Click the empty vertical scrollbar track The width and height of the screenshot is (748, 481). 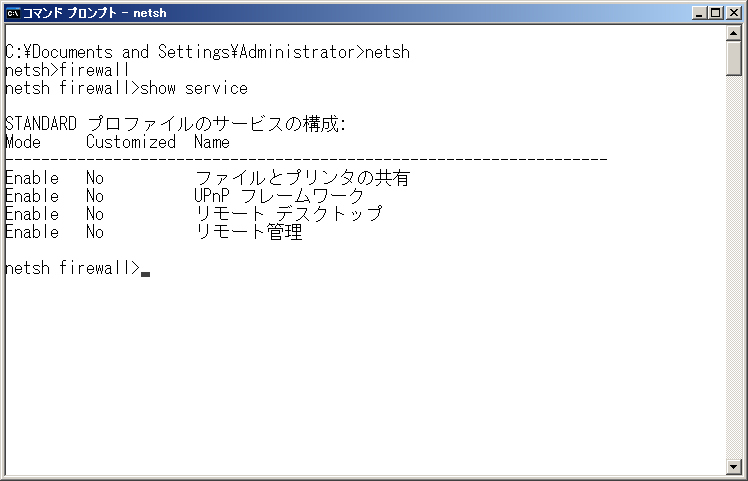click(x=733, y=266)
